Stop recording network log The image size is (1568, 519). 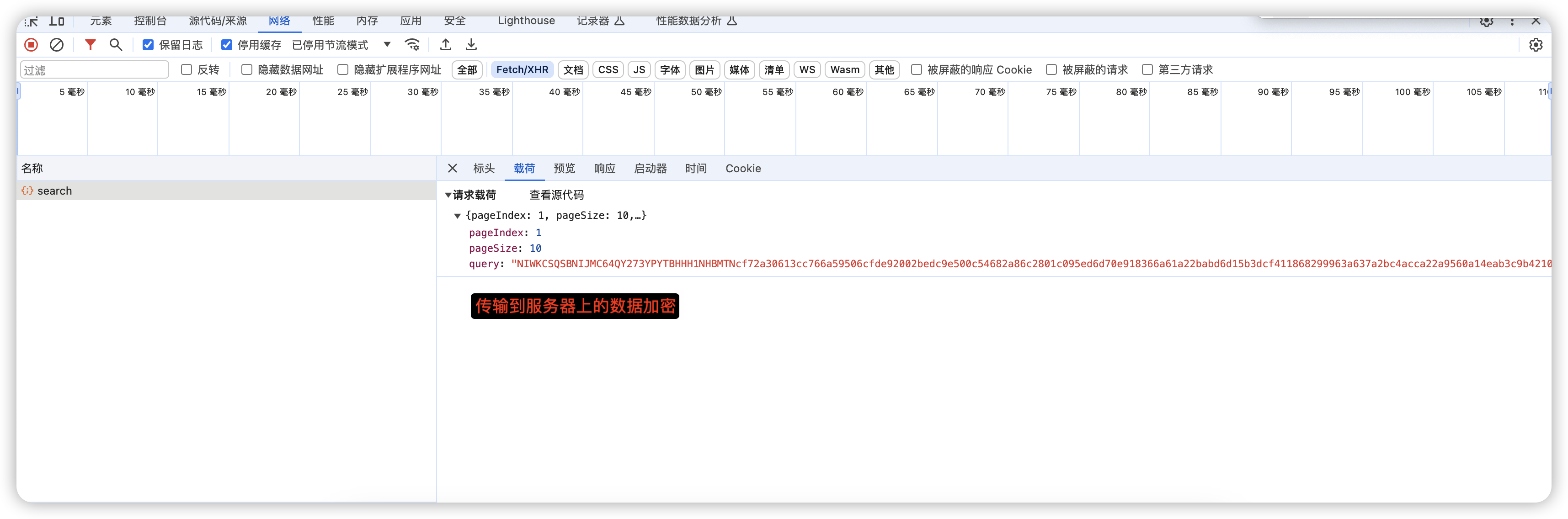31,45
